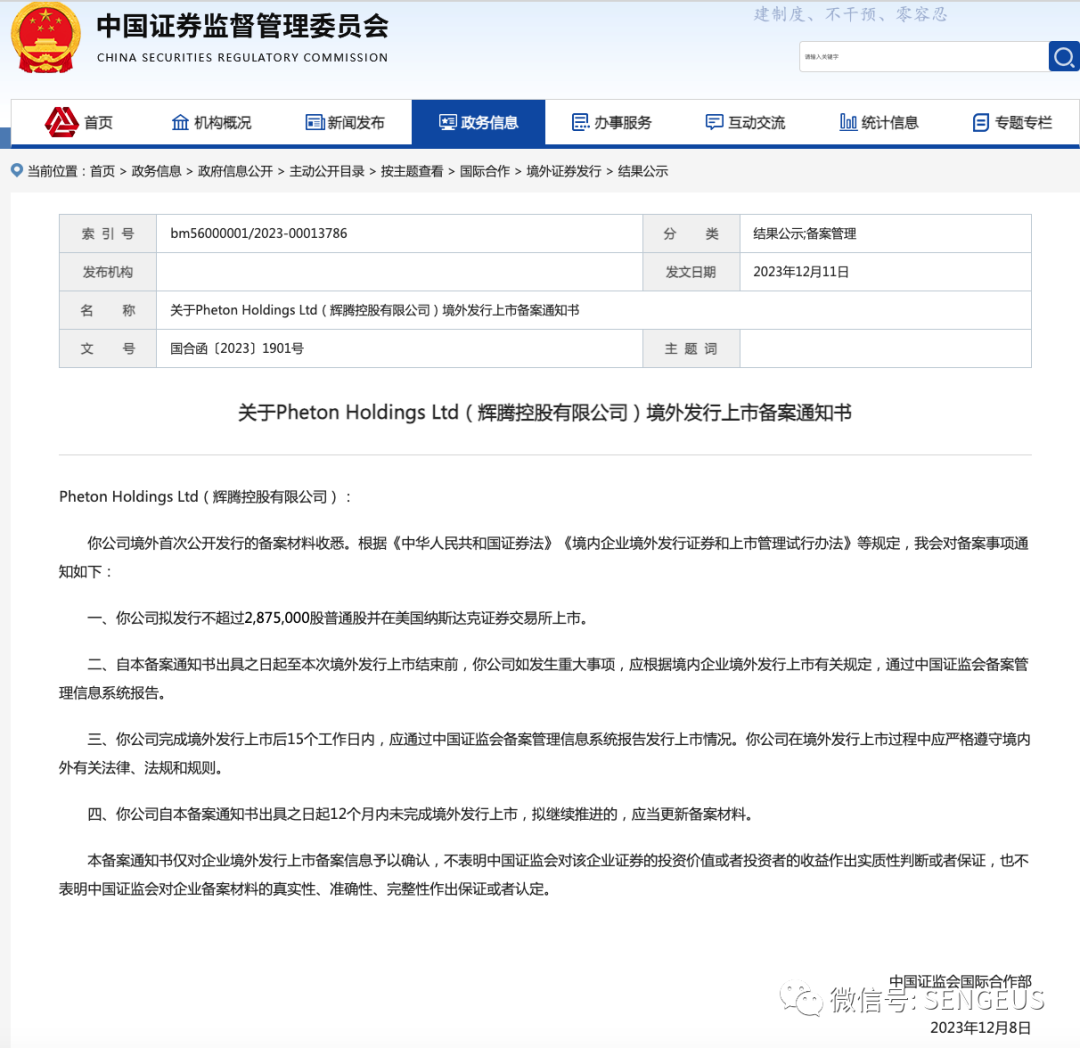
Task: Click the blue search magnifier button
Action: click(x=1063, y=56)
